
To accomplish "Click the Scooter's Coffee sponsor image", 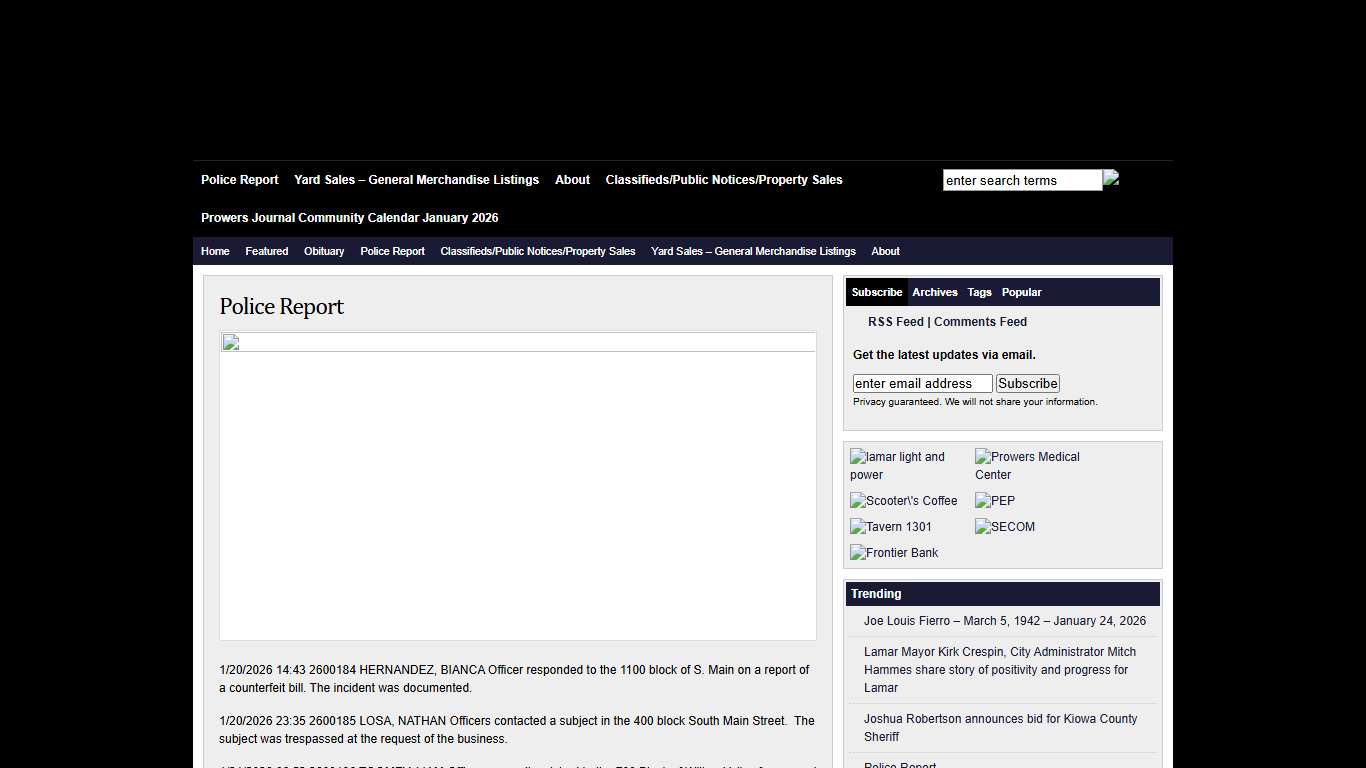I will click(x=904, y=501).
